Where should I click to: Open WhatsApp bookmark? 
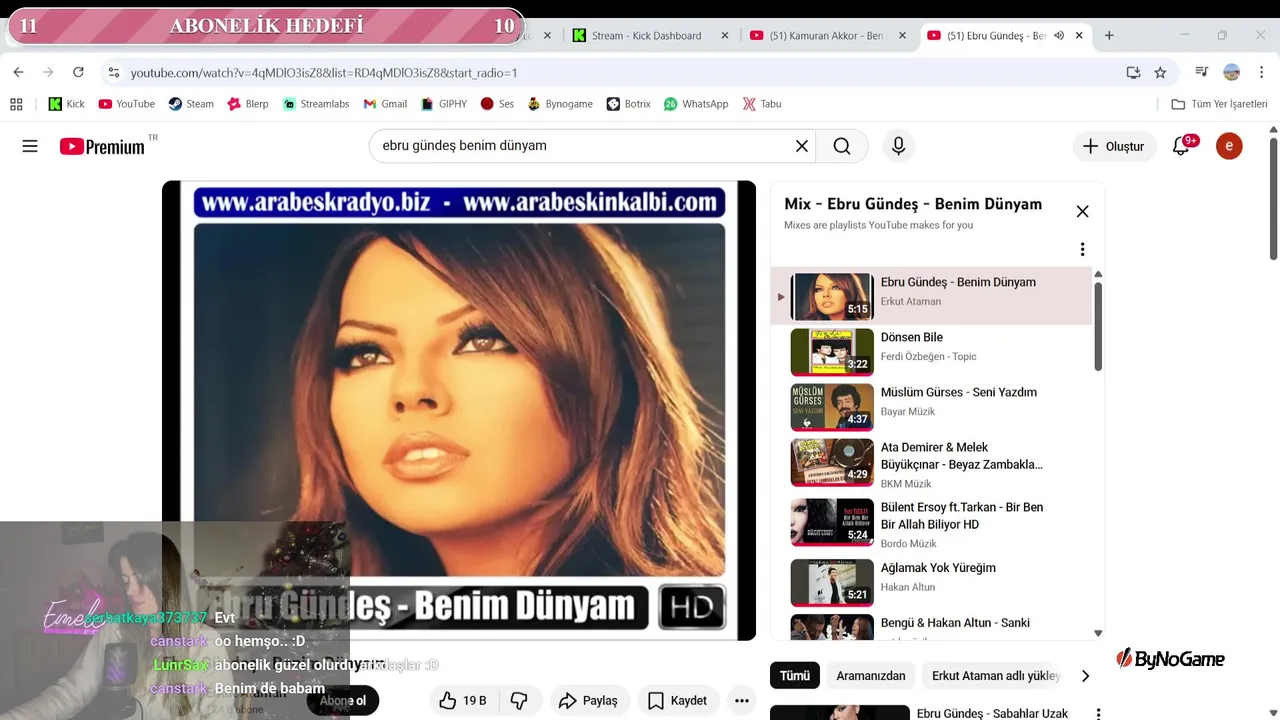(696, 104)
